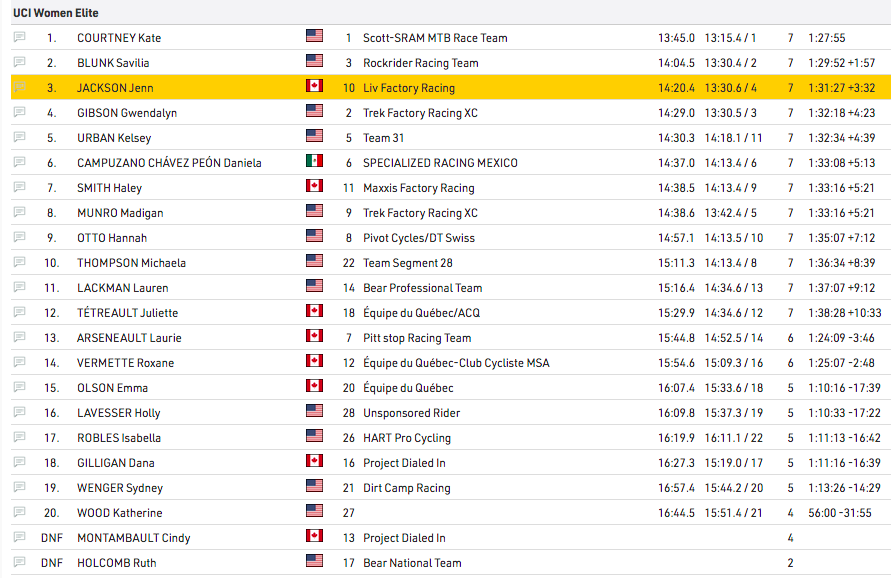This screenshot has height=578, width=891.
Task: Click the Mexico flag in CAMPUZANO row
Action: [314, 161]
